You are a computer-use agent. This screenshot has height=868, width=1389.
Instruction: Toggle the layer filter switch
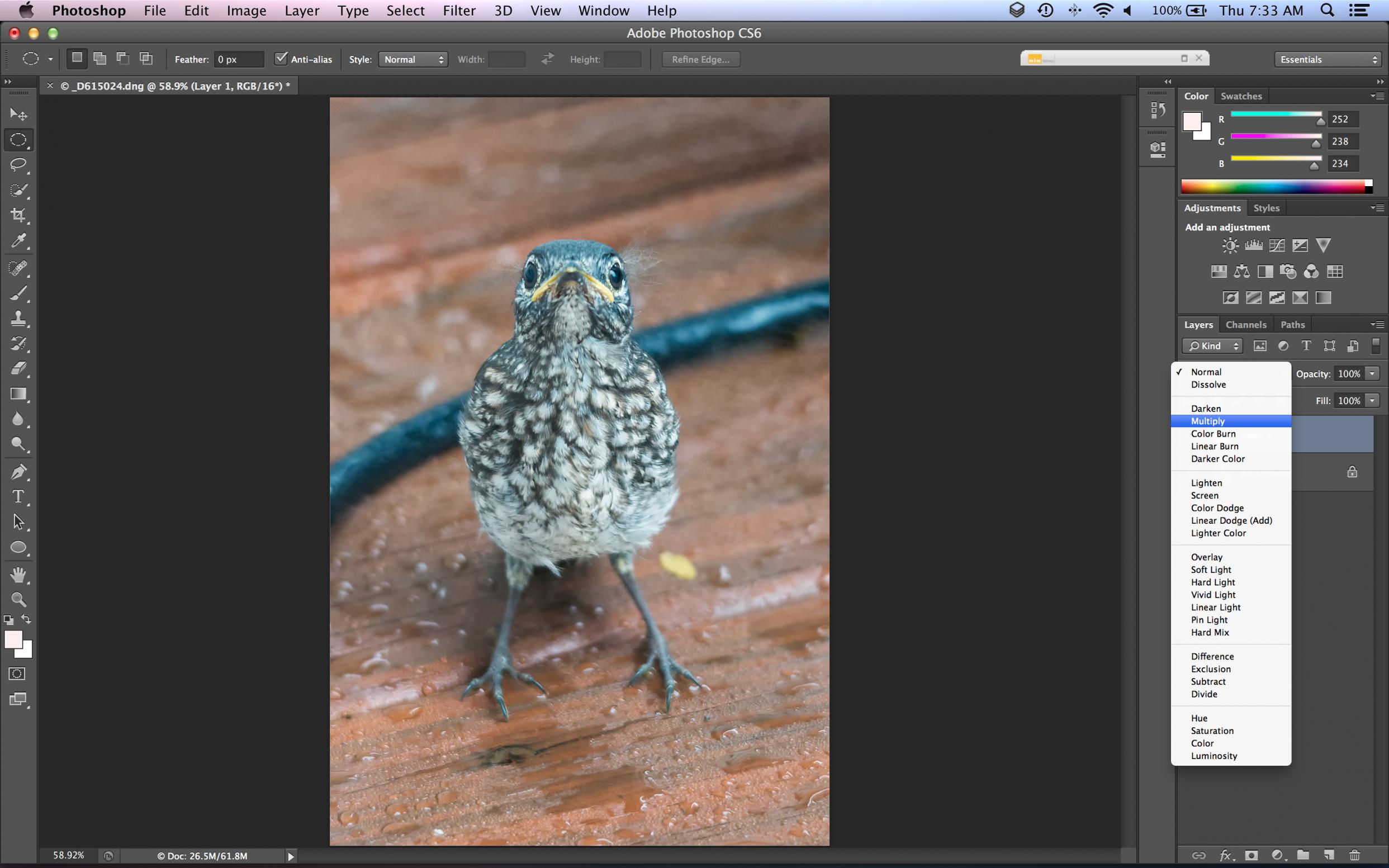click(x=1375, y=345)
